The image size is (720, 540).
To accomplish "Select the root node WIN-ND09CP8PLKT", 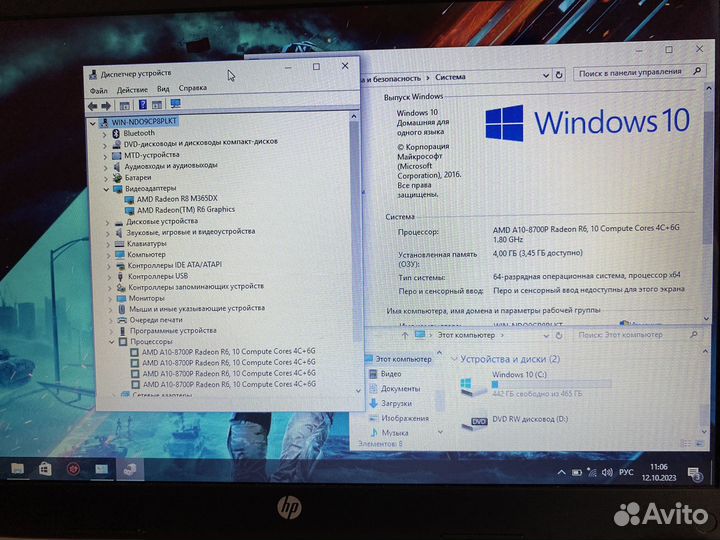I will (x=144, y=122).
